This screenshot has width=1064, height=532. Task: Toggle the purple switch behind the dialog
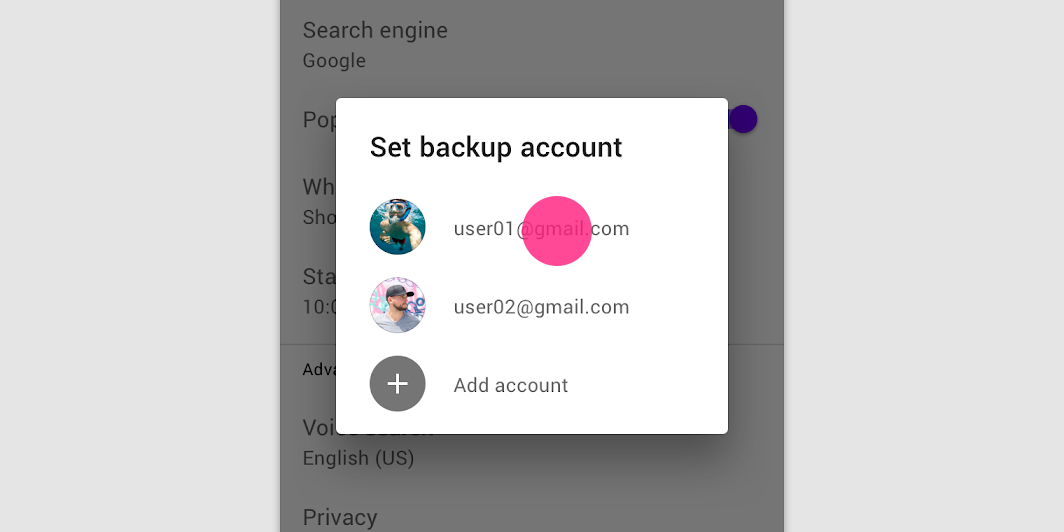tap(742, 119)
